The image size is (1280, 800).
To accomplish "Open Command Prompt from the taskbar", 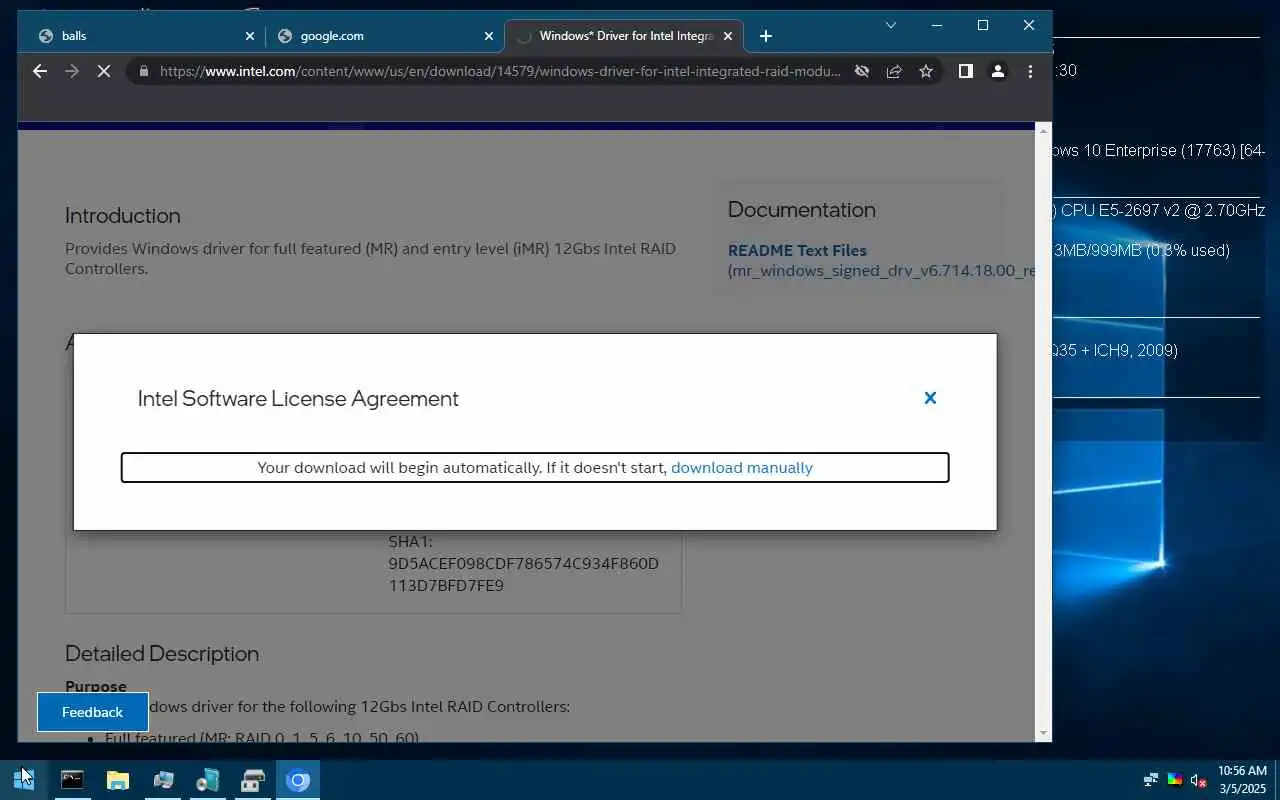I will pyautogui.click(x=72, y=780).
